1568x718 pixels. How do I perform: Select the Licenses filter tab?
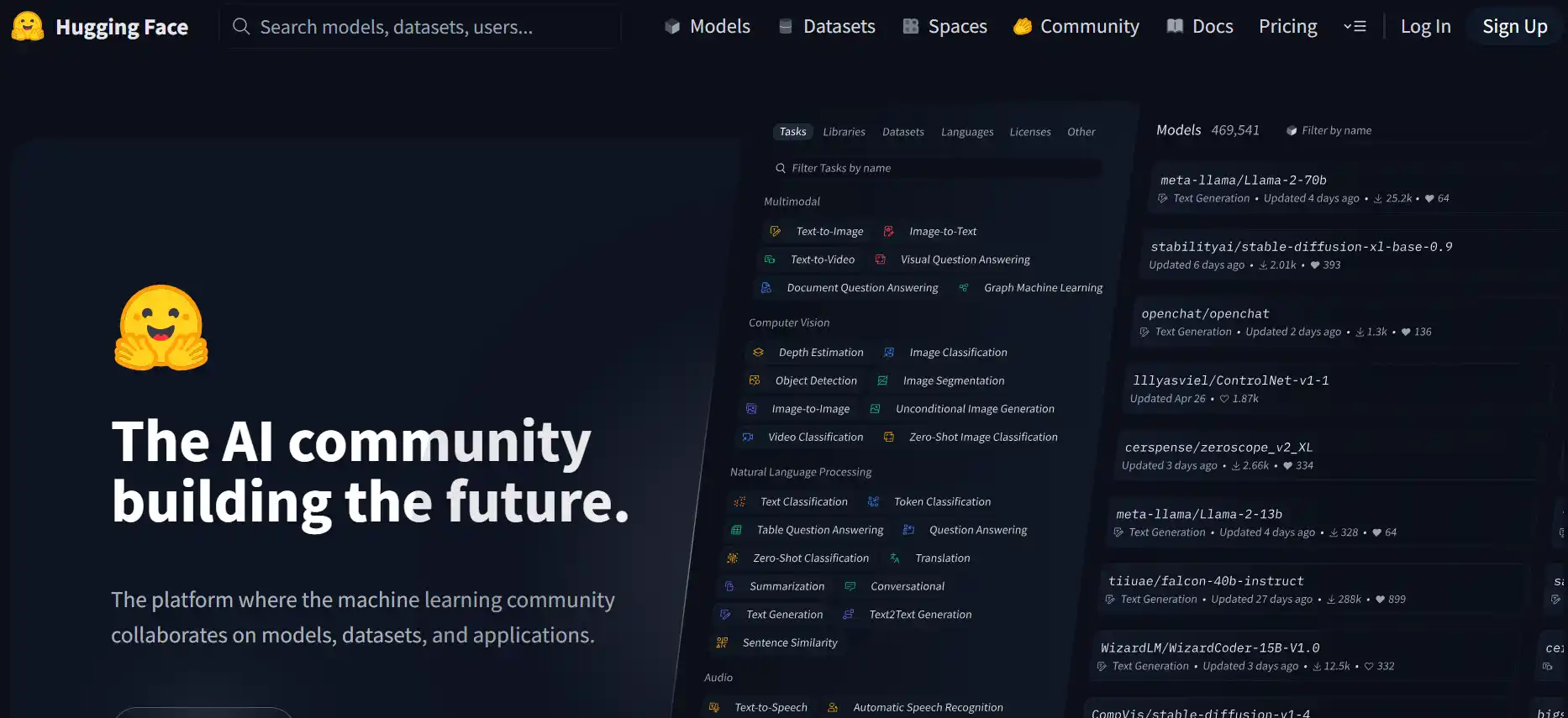(1029, 132)
